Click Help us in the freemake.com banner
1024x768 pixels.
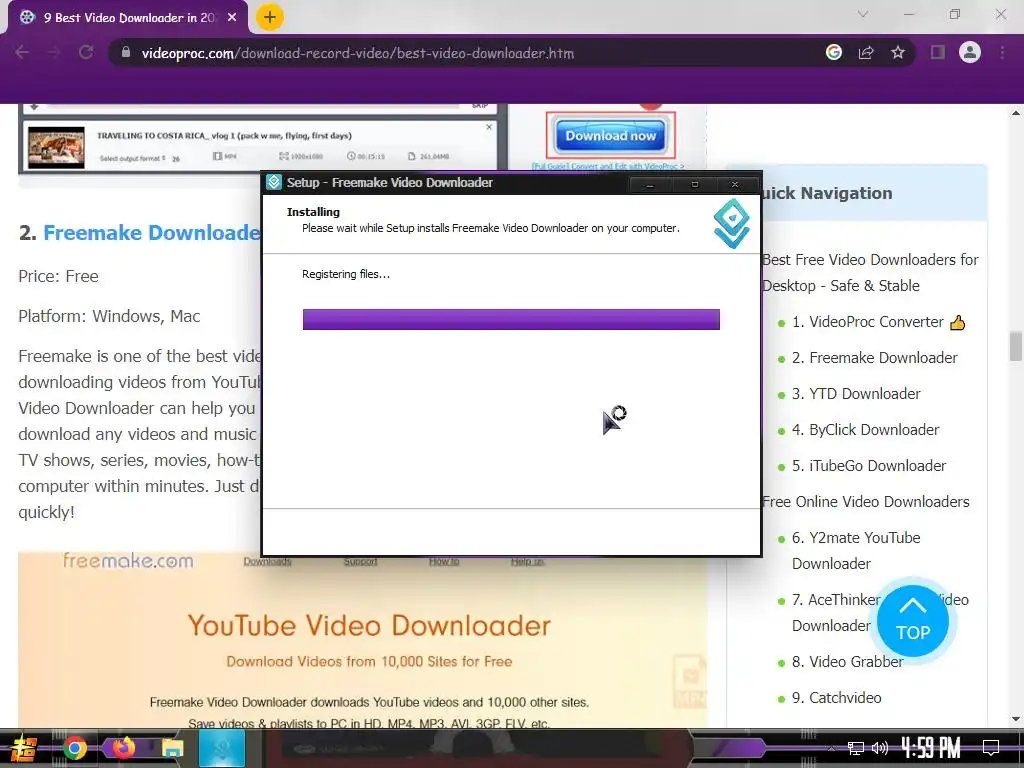(x=528, y=561)
